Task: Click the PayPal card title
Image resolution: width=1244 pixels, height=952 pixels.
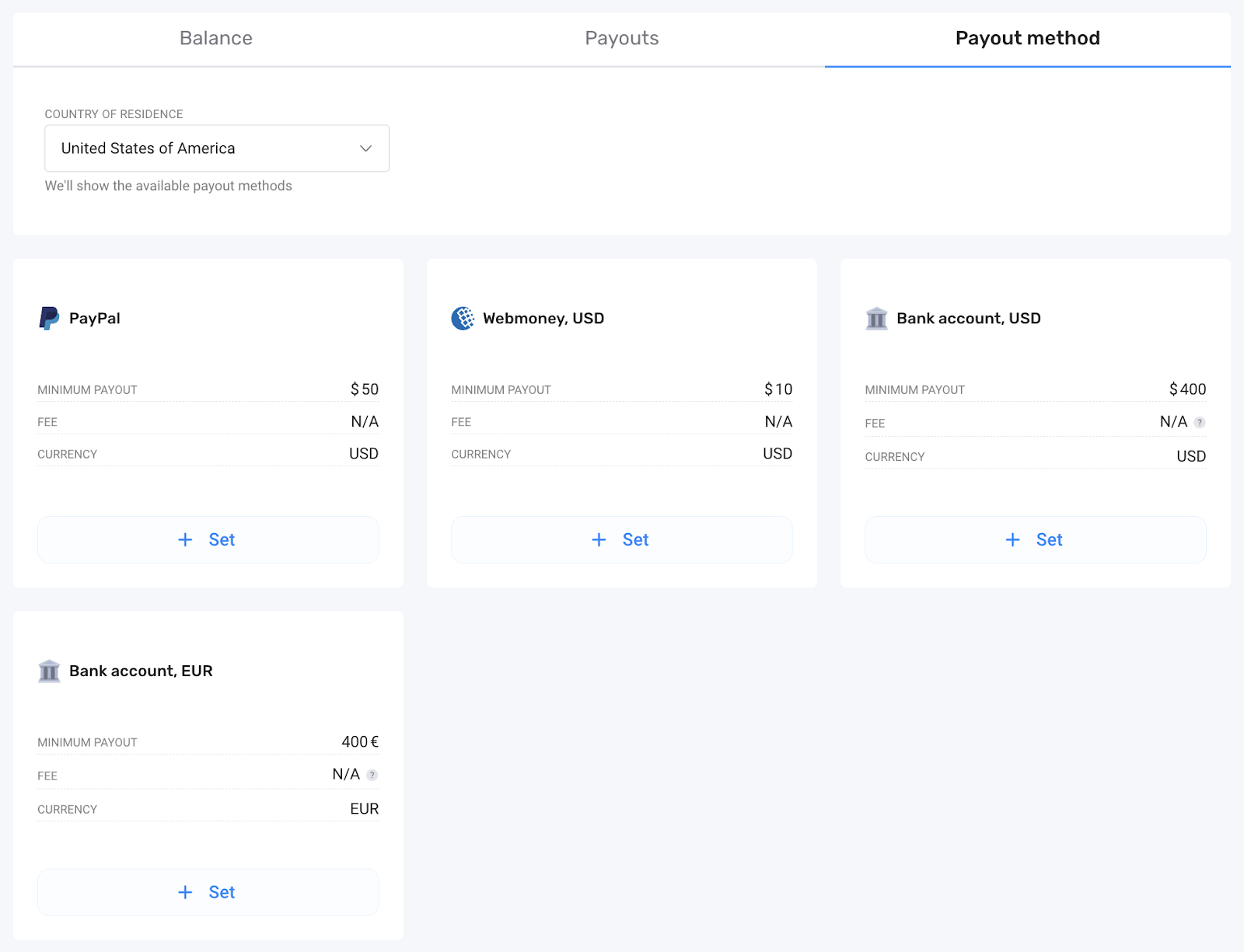Action: click(94, 319)
